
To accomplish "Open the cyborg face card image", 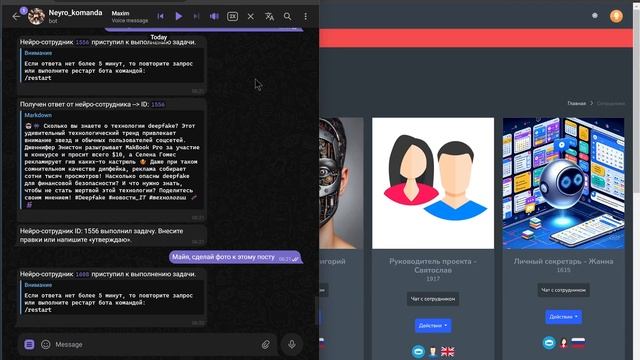I will [341, 183].
